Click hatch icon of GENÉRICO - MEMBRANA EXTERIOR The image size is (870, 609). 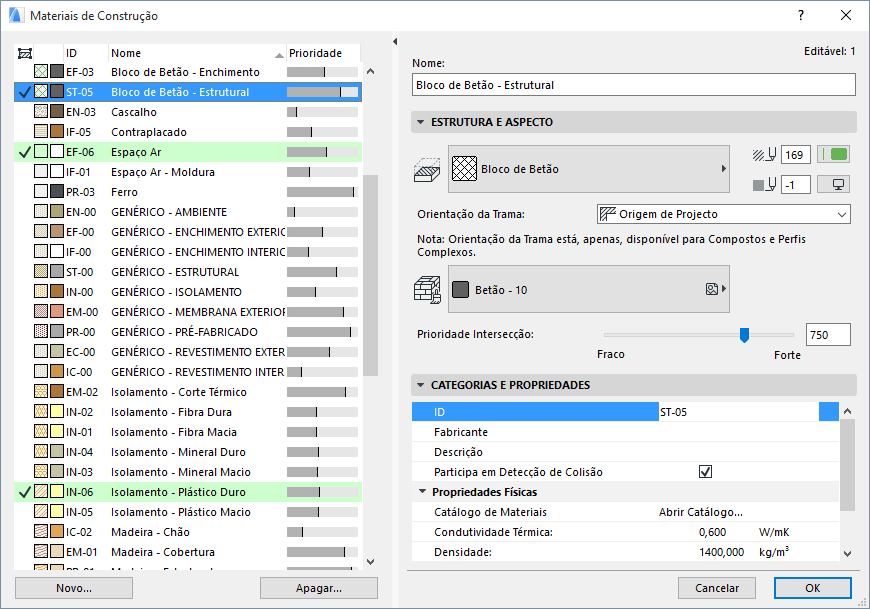(x=41, y=312)
